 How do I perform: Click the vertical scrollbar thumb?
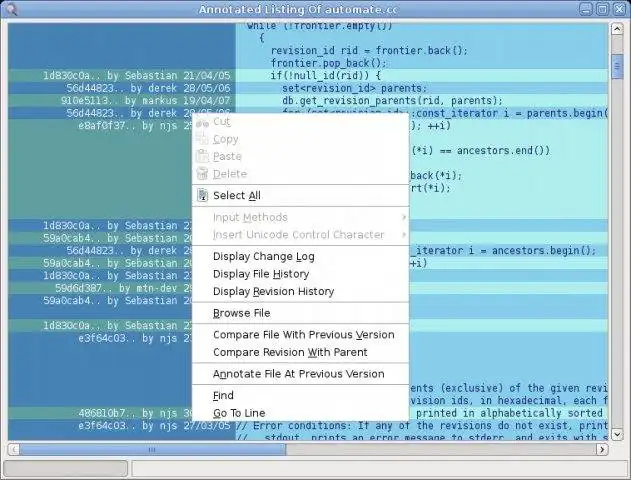point(617,66)
